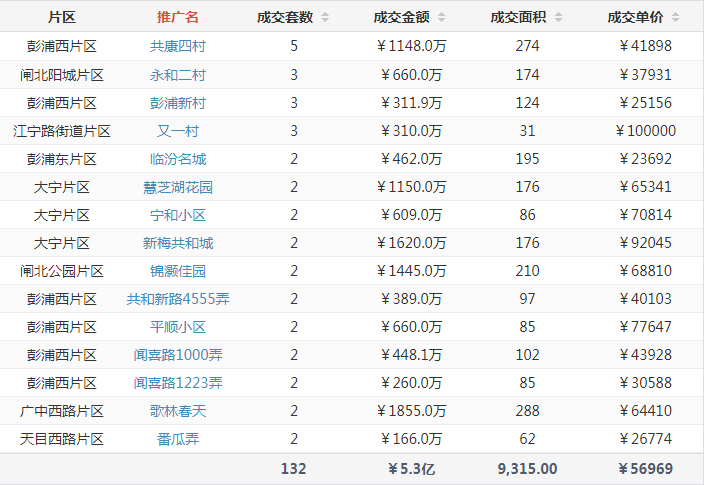Open the 锦灏佳园 link

click(178, 271)
